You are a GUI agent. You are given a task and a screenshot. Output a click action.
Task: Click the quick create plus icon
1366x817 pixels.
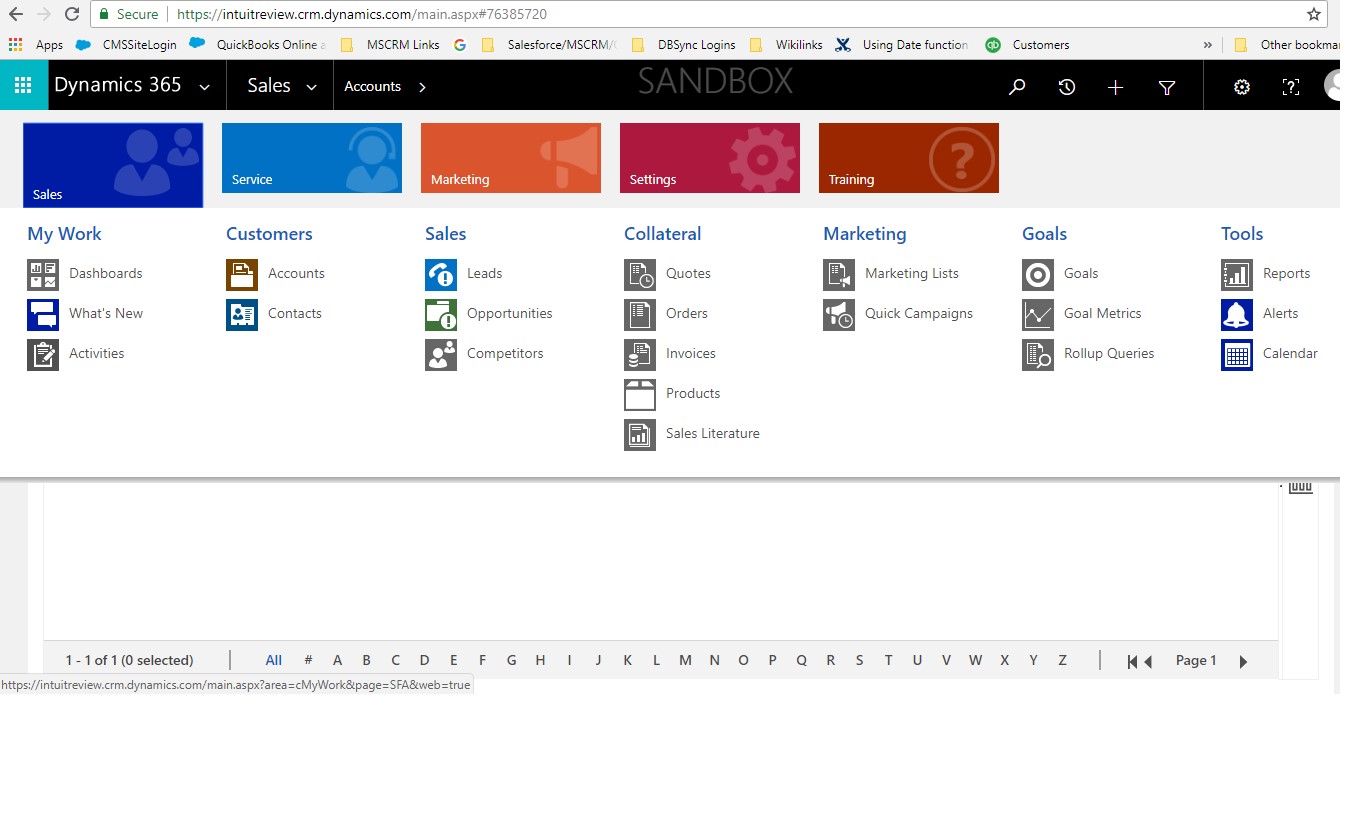[x=1116, y=87]
